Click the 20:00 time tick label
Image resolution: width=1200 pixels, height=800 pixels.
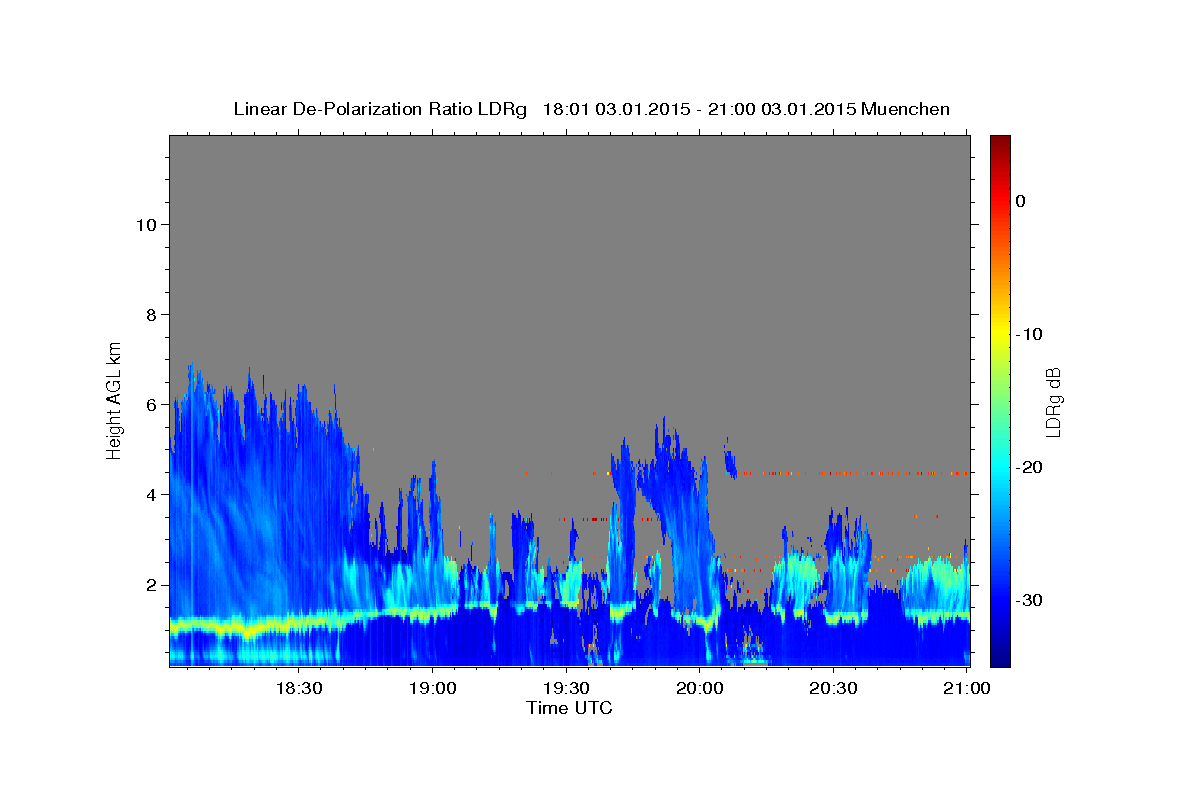click(x=700, y=688)
